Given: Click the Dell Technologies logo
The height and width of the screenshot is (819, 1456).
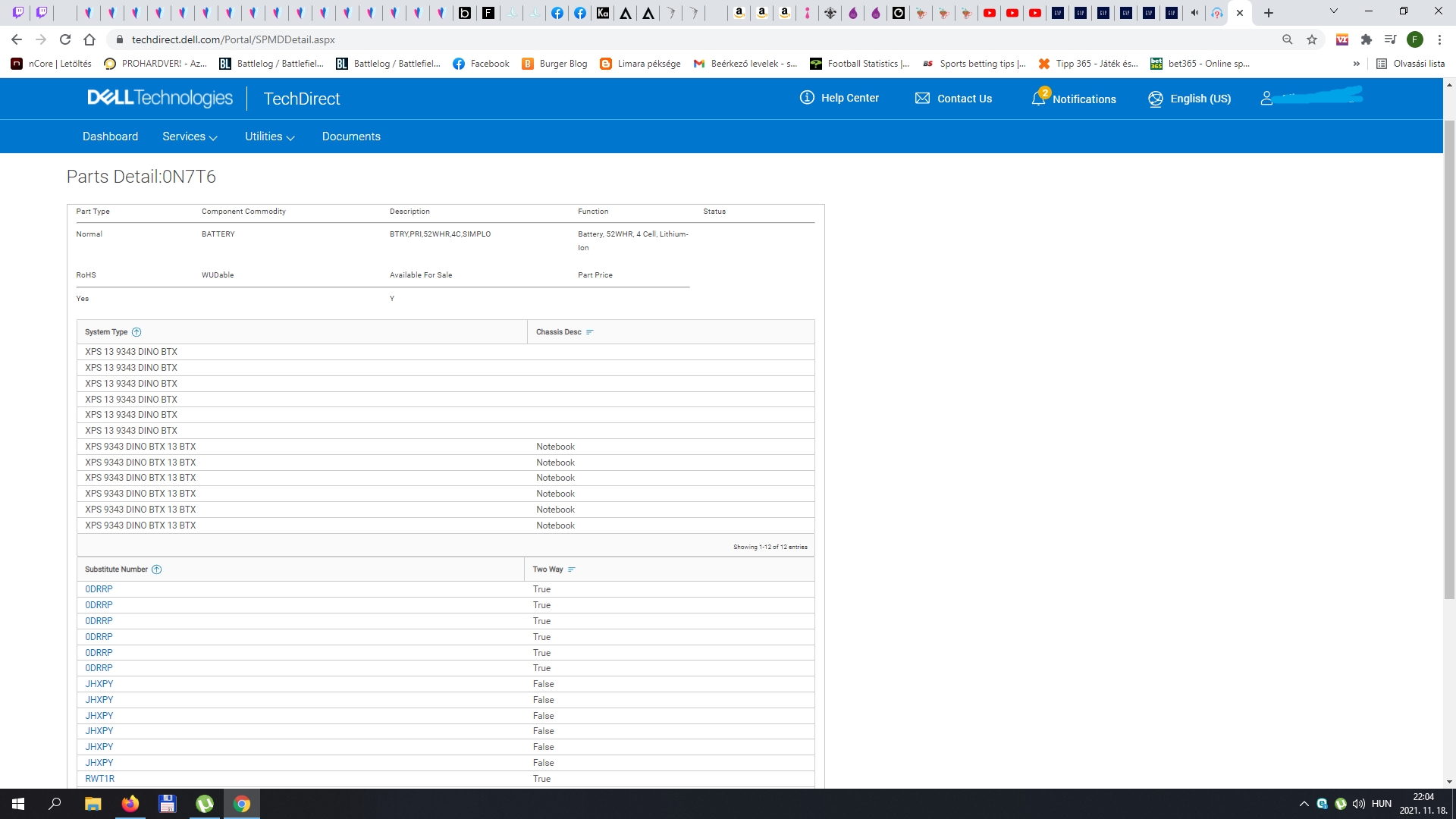Looking at the screenshot, I should pos(160,98).
